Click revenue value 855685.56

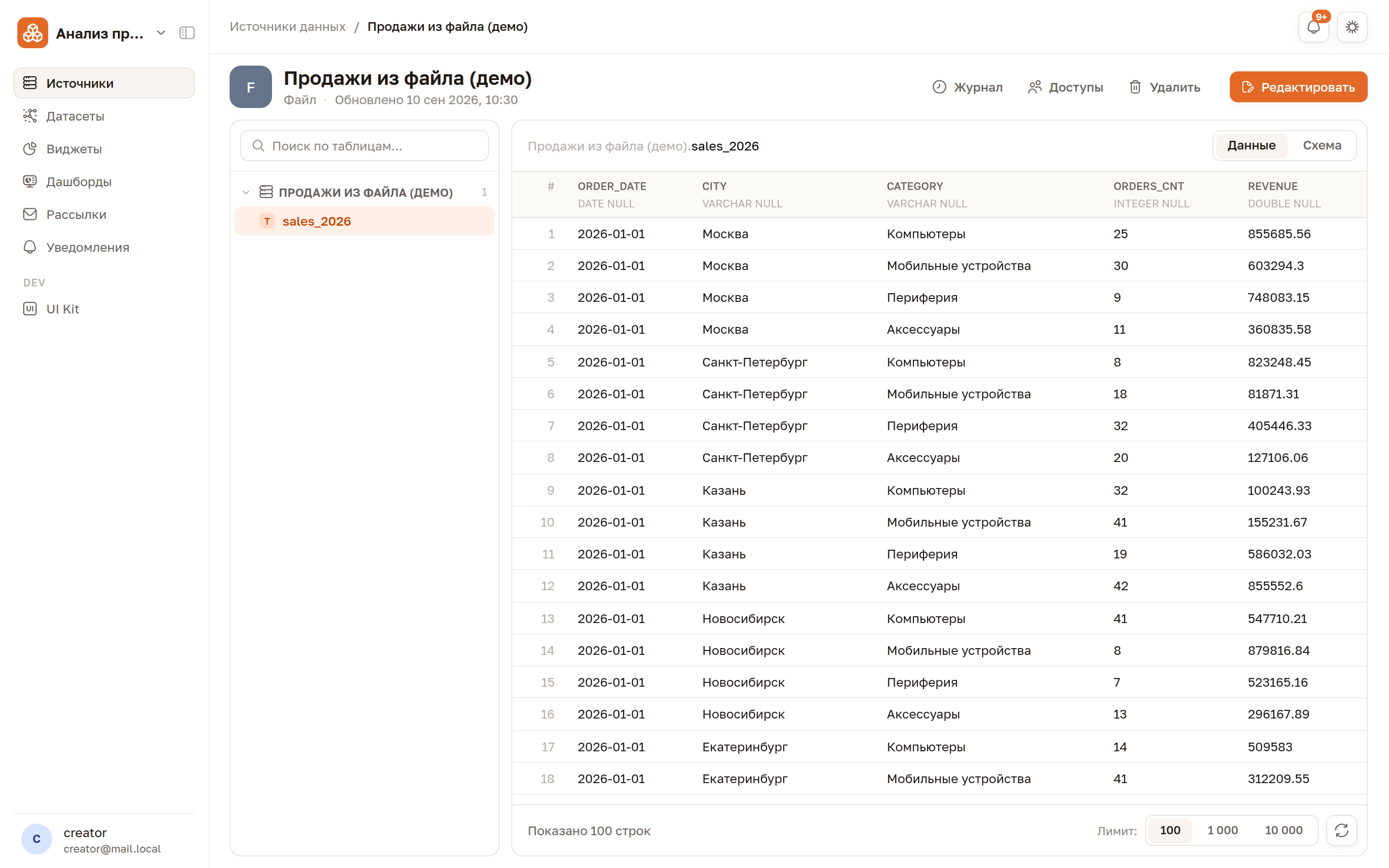[1279, 234]
